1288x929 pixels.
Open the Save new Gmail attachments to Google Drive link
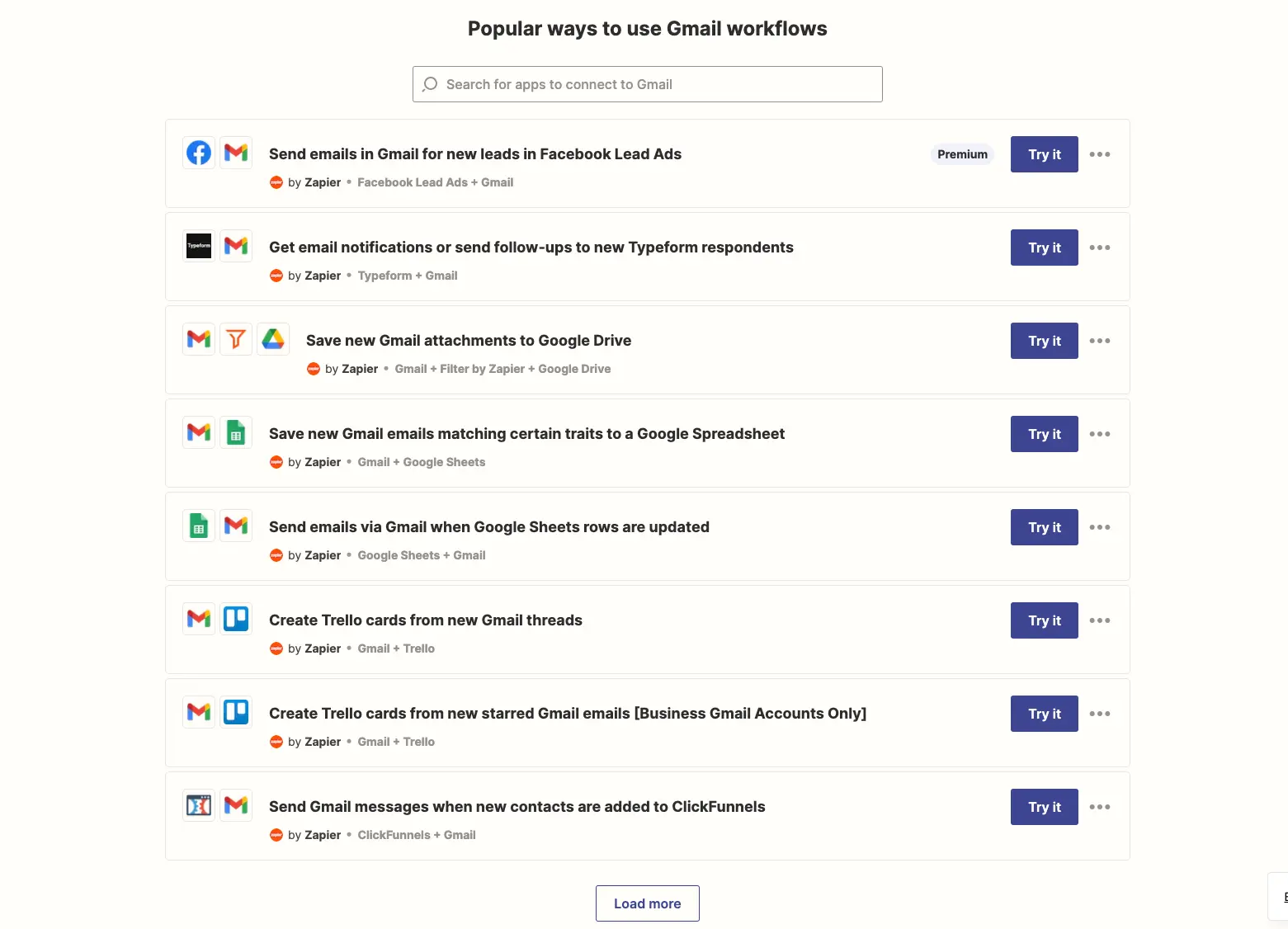(469, 341)
